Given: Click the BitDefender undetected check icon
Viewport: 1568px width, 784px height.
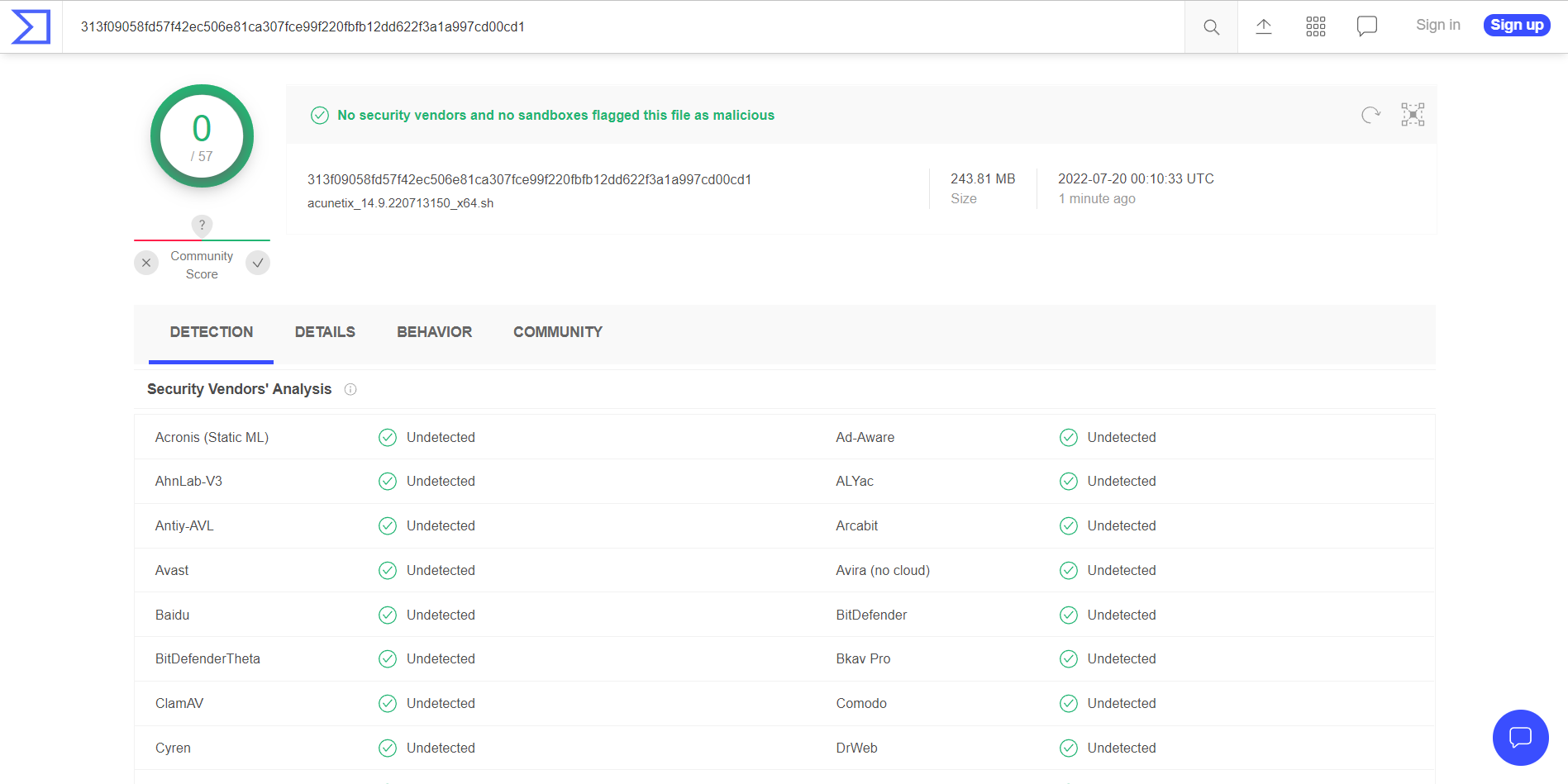Looking at the screenshot, I should pyautogui.click(x=1069, y=615).
